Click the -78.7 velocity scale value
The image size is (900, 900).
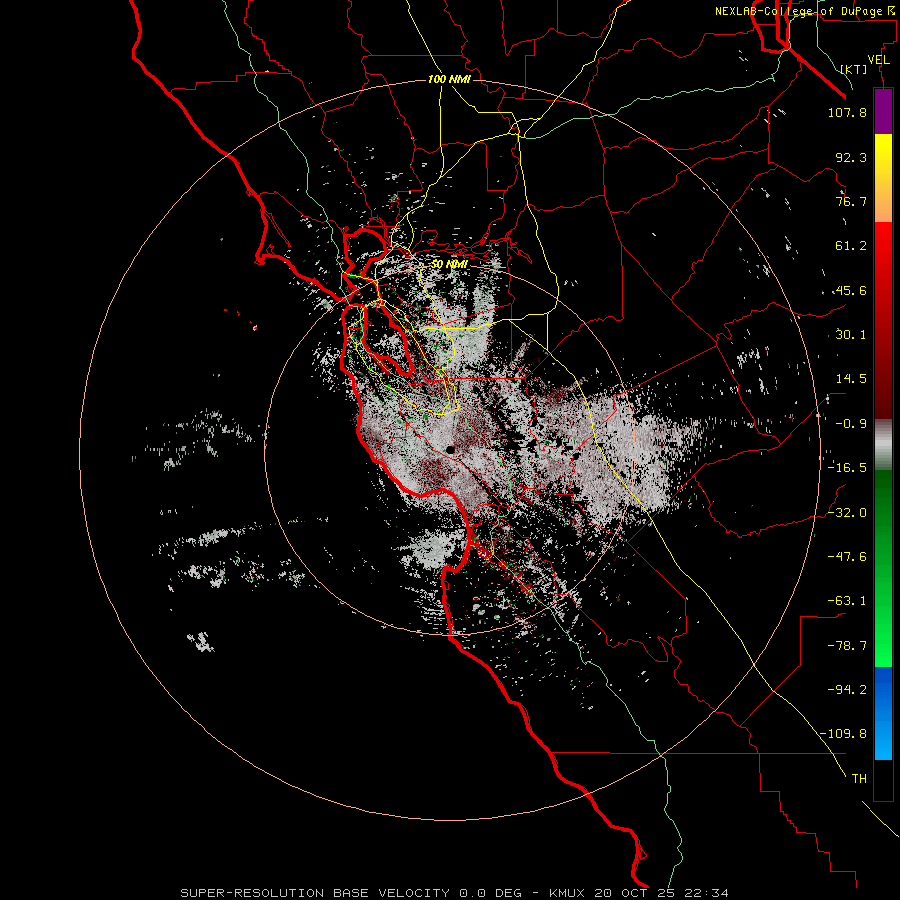pyautogui.click(x=847, y=646)
